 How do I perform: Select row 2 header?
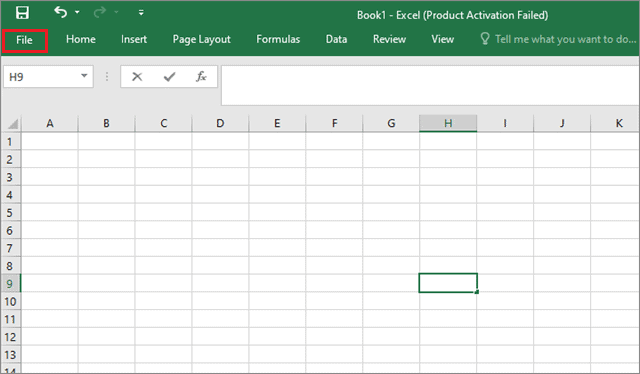click(x=10, y=159)
